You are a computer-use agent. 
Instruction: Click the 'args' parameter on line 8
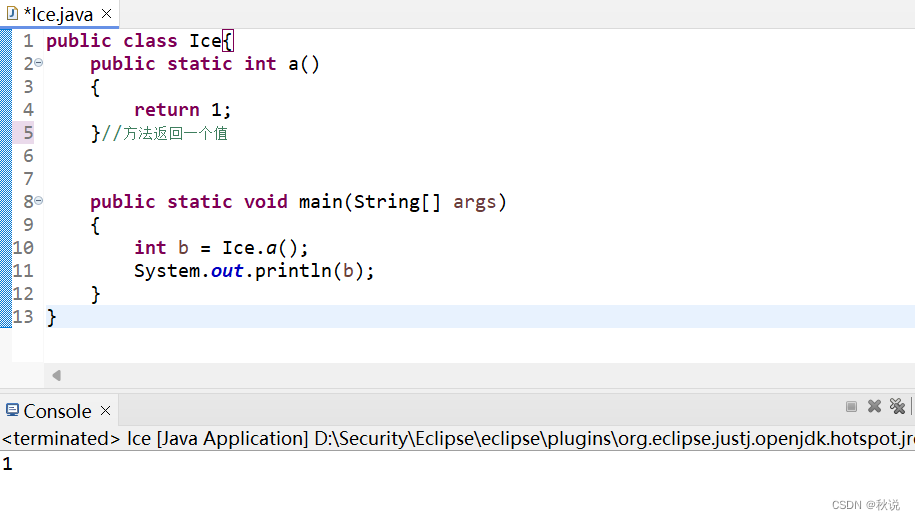[x=474, y=203]
